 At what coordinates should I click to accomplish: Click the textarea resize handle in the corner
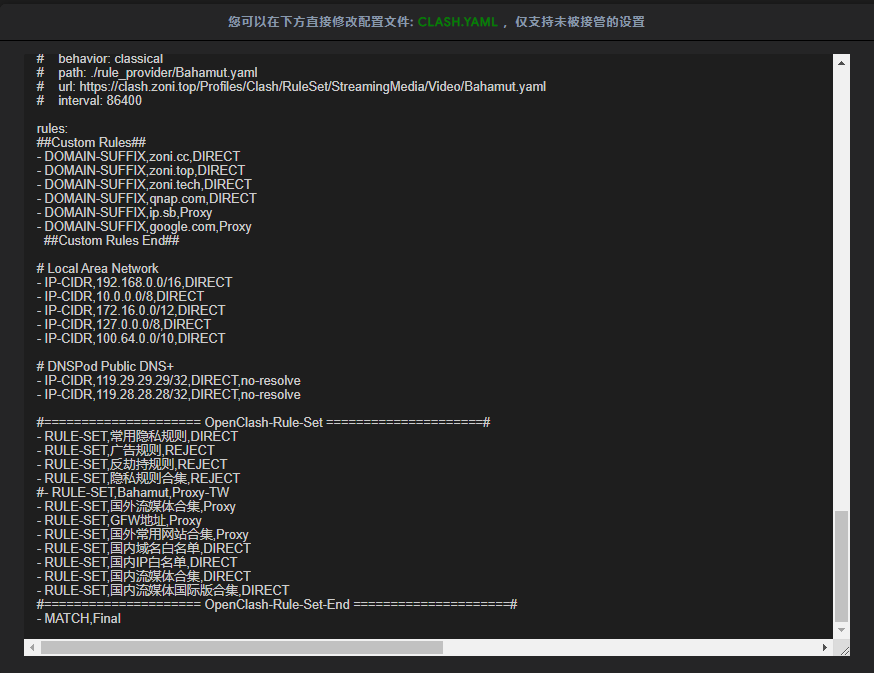tap(844, 650)
